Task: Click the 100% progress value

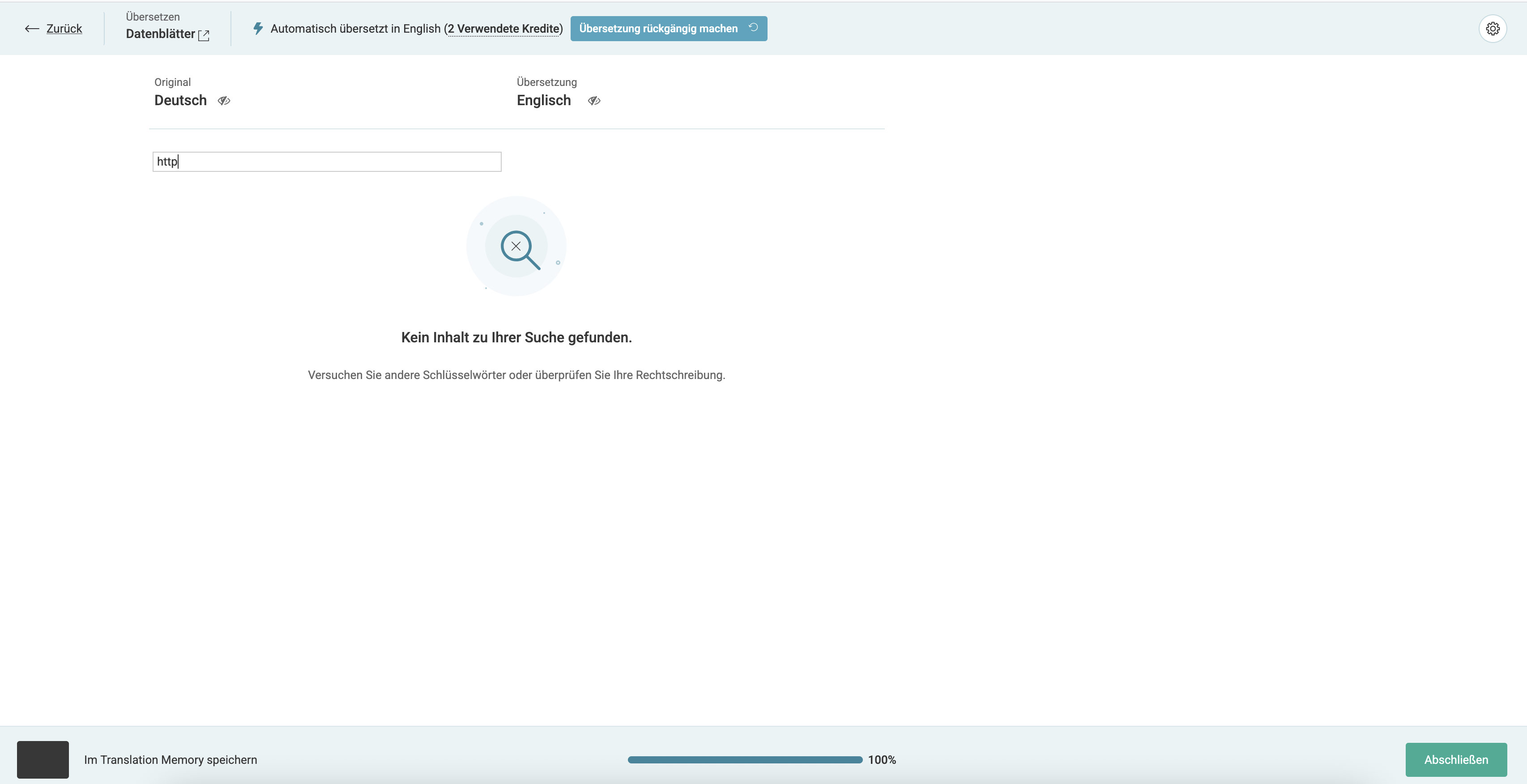Action: [882, 760]
